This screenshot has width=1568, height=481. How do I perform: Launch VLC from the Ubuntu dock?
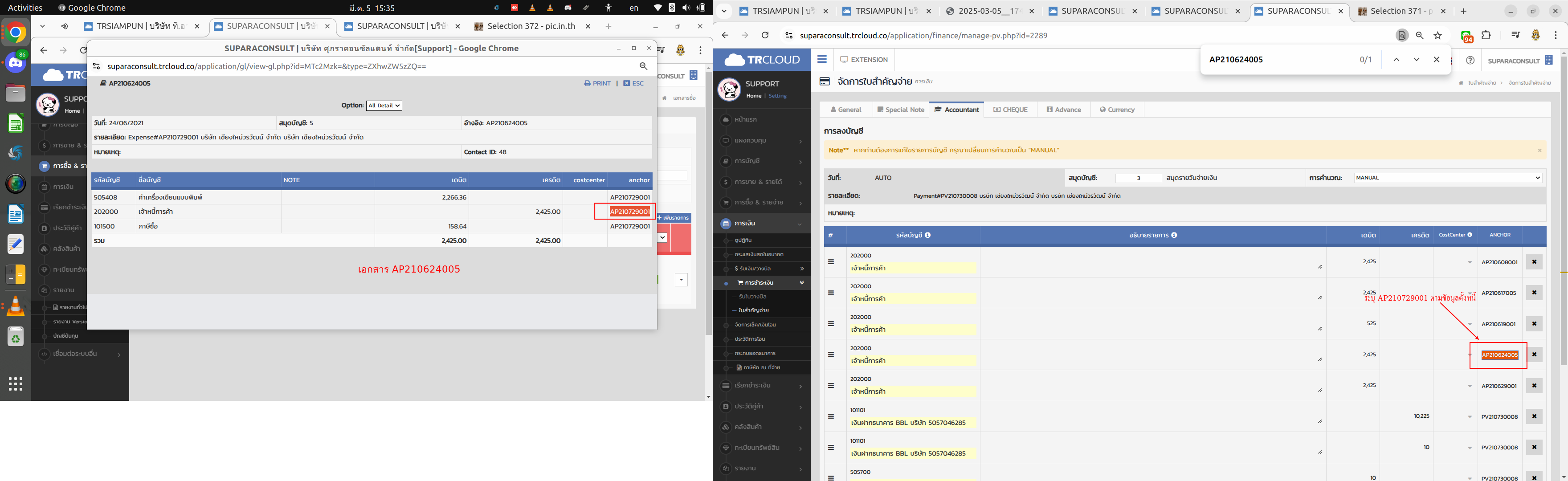coord(16,306)
